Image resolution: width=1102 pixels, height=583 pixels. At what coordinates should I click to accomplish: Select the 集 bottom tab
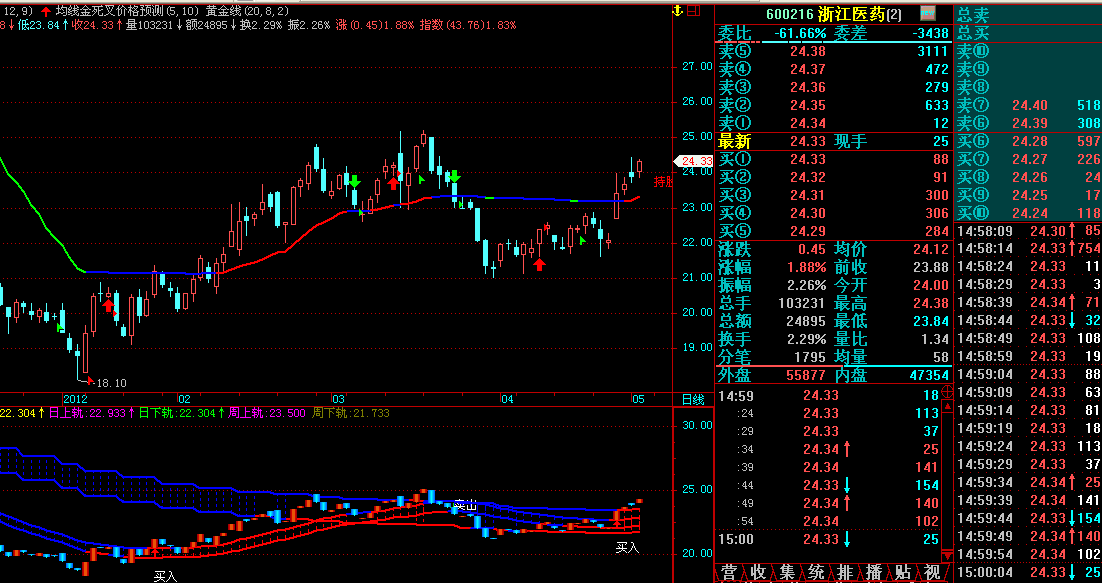click(x=787, y=572)
